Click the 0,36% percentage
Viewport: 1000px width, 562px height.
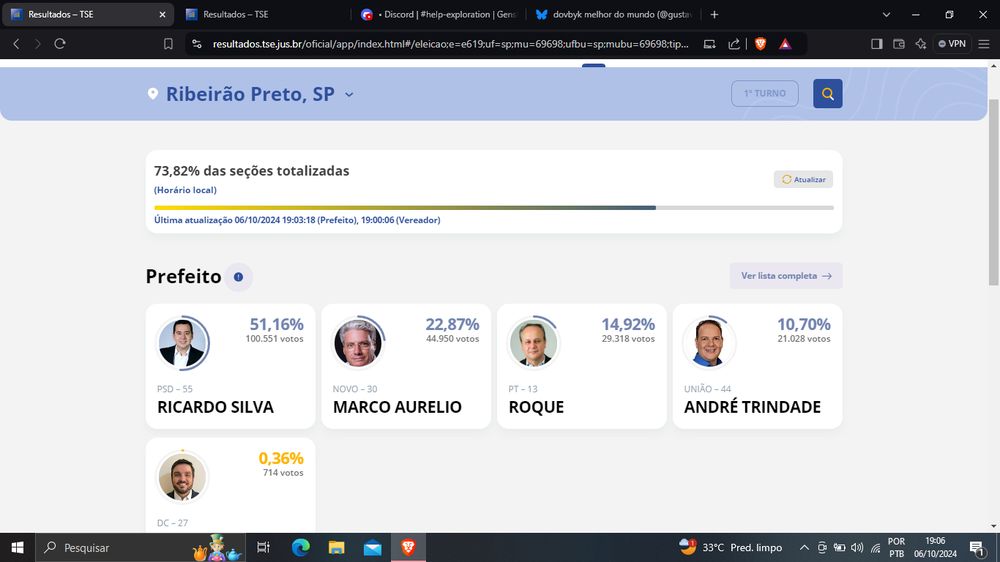click(281, 458)
